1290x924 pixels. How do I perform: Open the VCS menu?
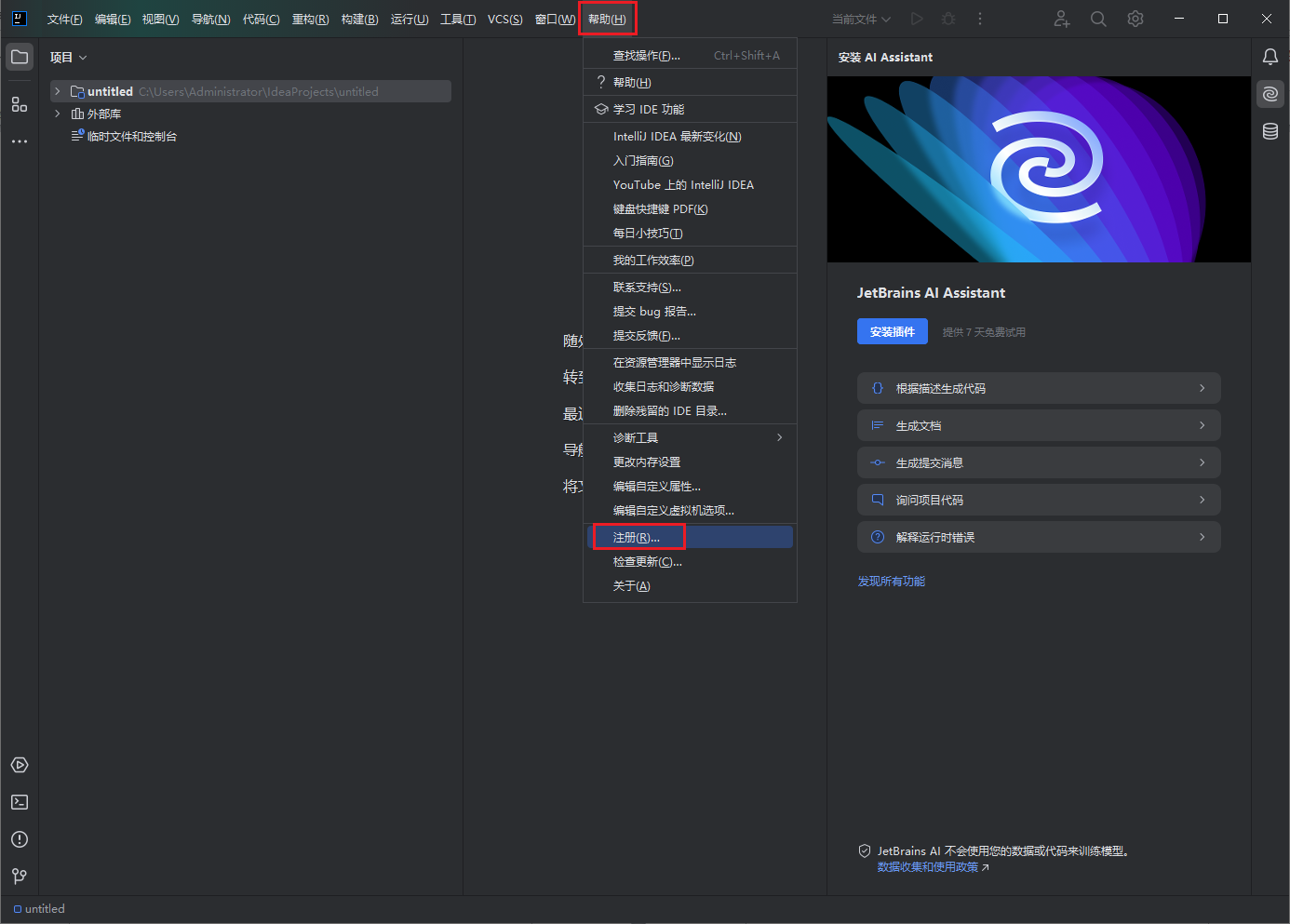pos(504,19)
